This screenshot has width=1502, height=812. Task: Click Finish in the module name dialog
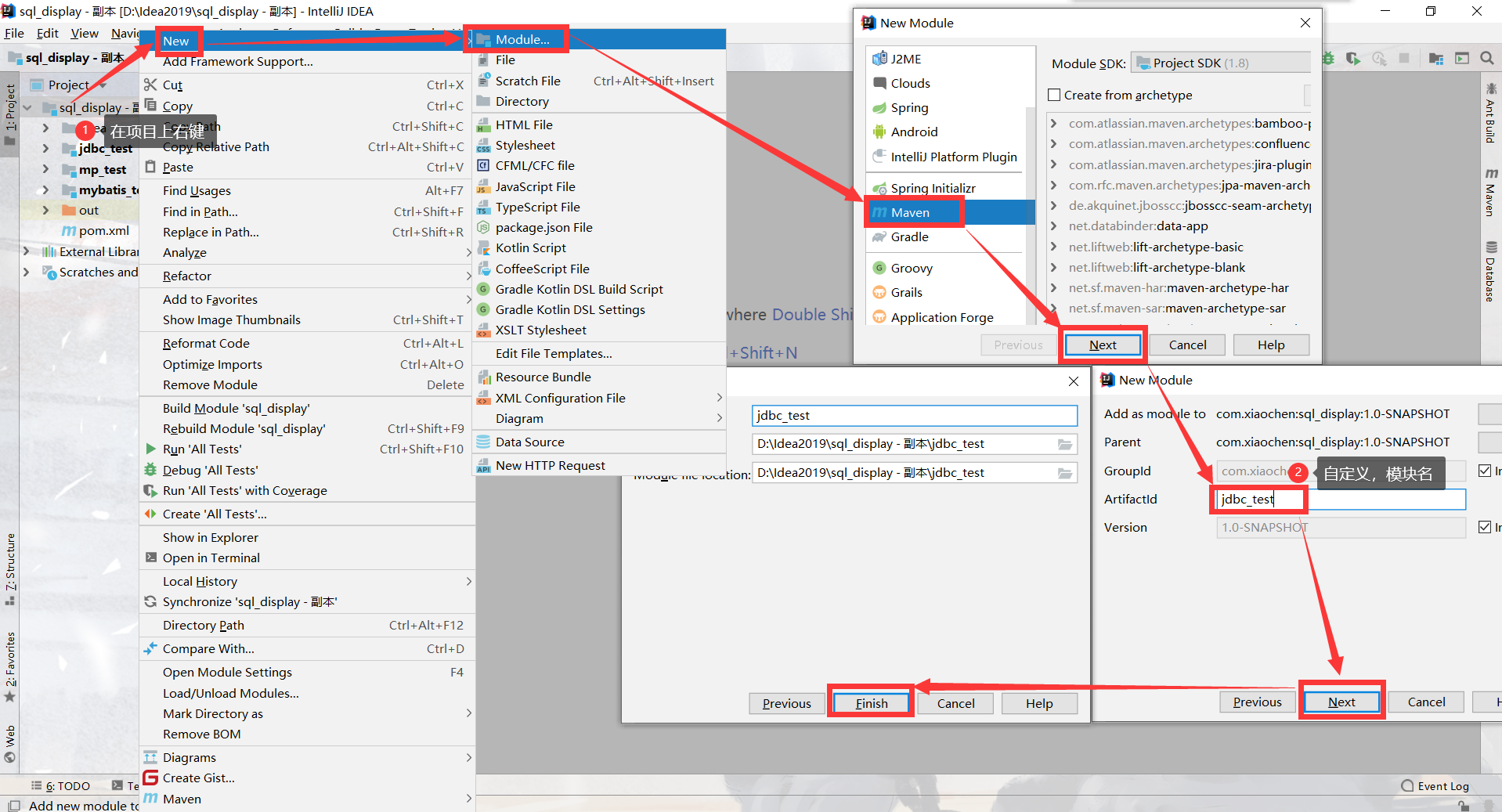pos(872,703)
